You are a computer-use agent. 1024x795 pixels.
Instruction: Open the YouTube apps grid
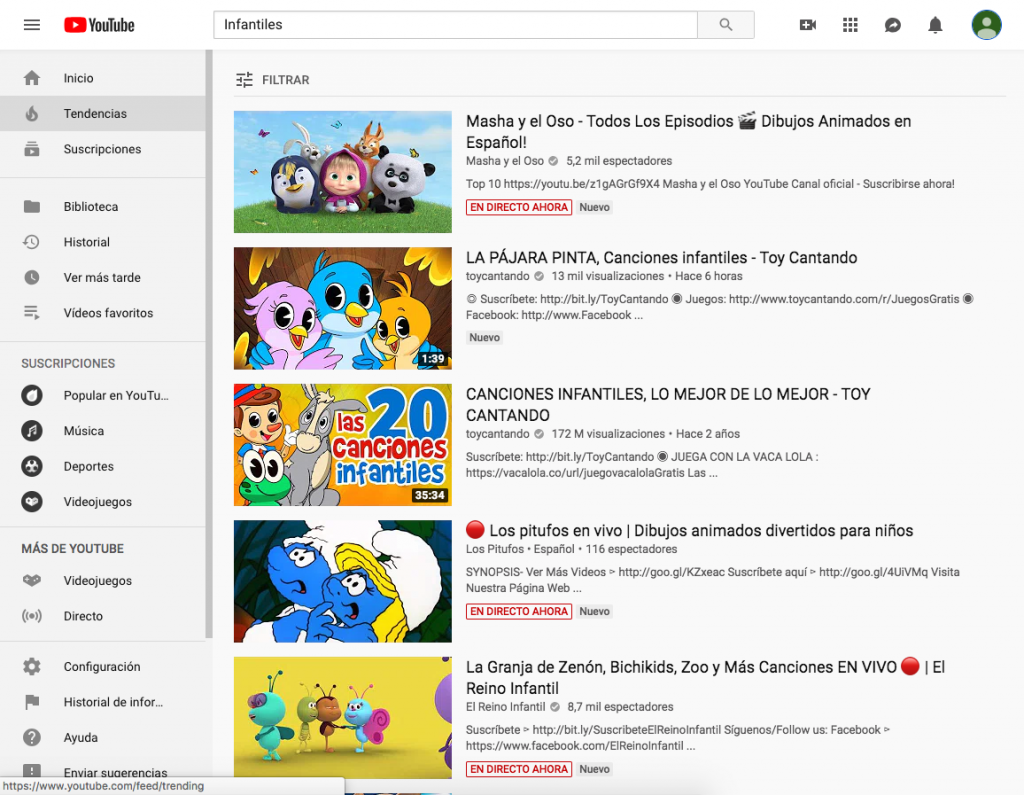pos(851,25)
